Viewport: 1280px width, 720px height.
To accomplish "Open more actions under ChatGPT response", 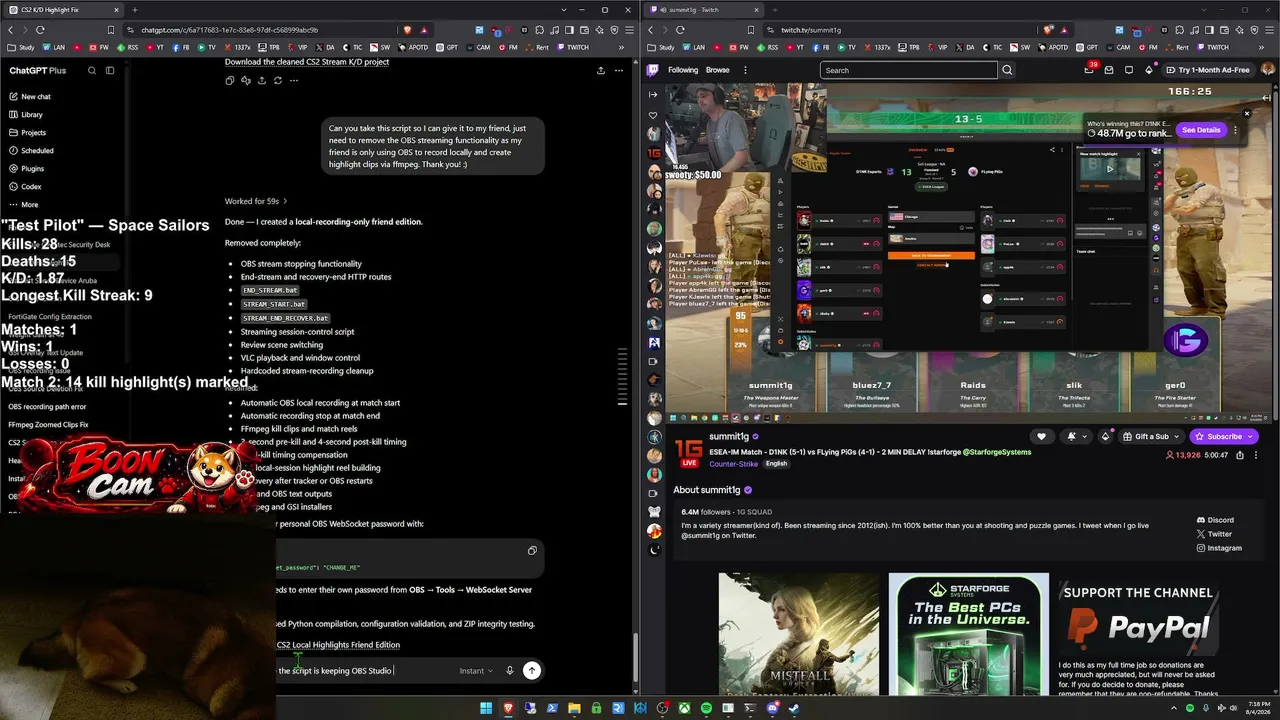I will pyautogui.click(x=294, y=81).
